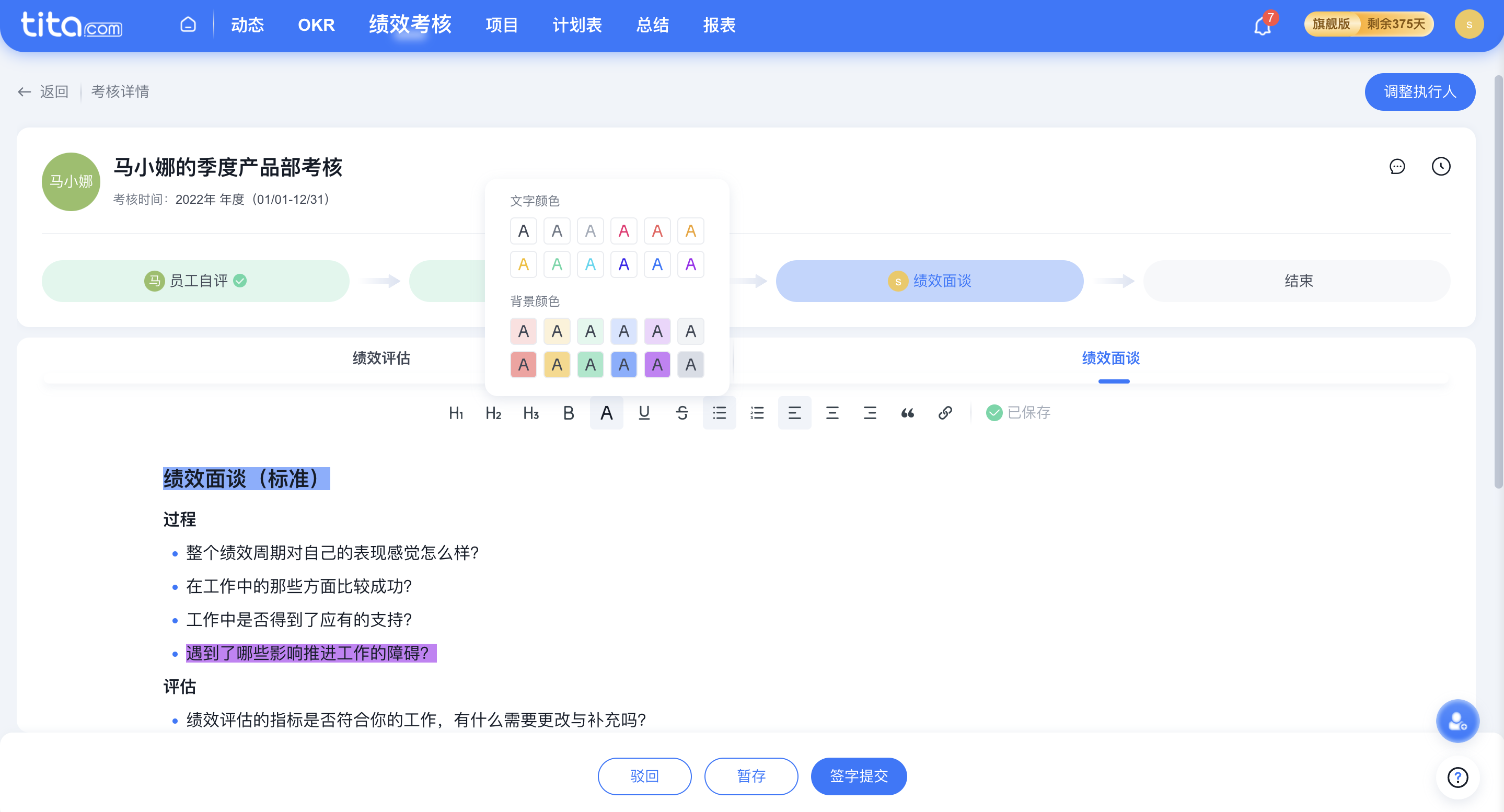Toggle strikethrough formatting
Screen dimensions: 1504x812
pos(682,413)
